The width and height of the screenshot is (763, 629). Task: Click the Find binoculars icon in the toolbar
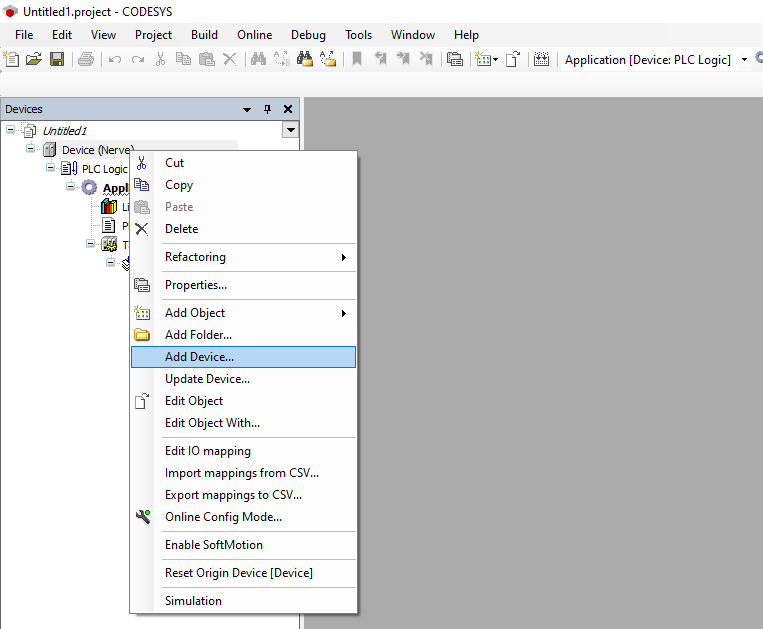coord(258,60)
